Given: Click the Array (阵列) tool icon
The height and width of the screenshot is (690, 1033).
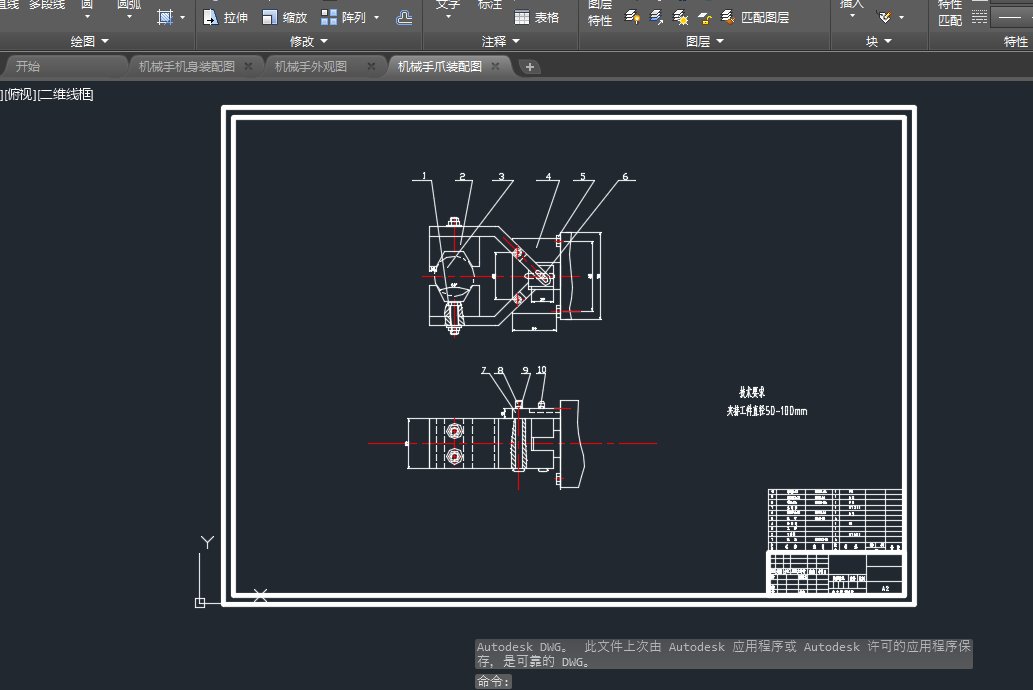Looking at the screenshot, I should (329, 17).
